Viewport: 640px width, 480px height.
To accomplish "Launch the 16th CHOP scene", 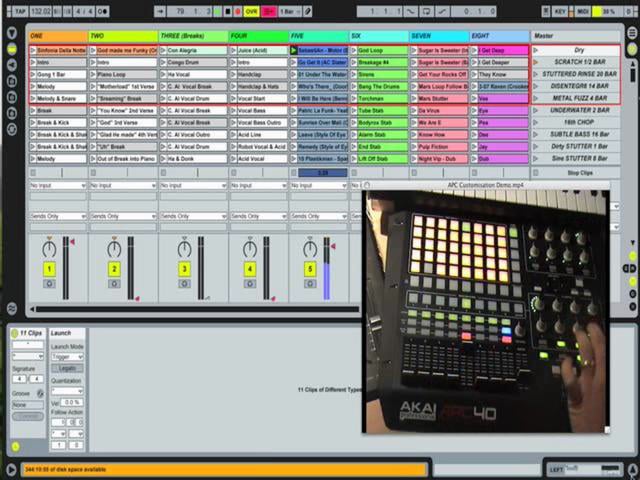I will click(536, 122).
